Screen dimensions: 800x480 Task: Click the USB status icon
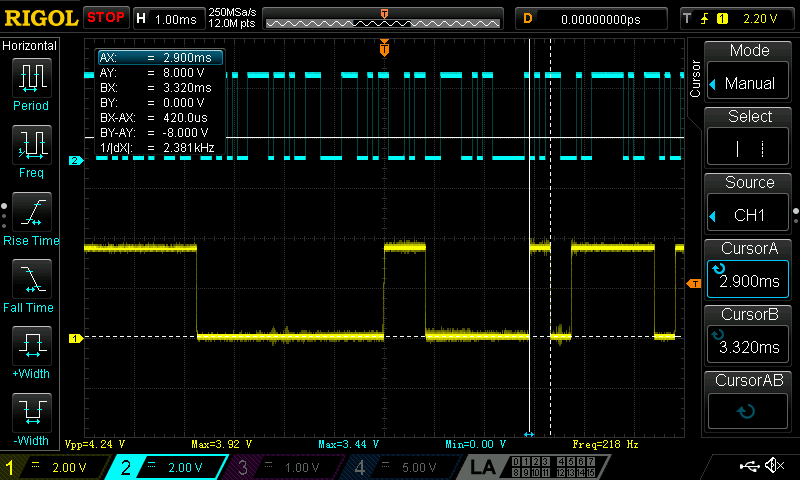pos(749,466)
